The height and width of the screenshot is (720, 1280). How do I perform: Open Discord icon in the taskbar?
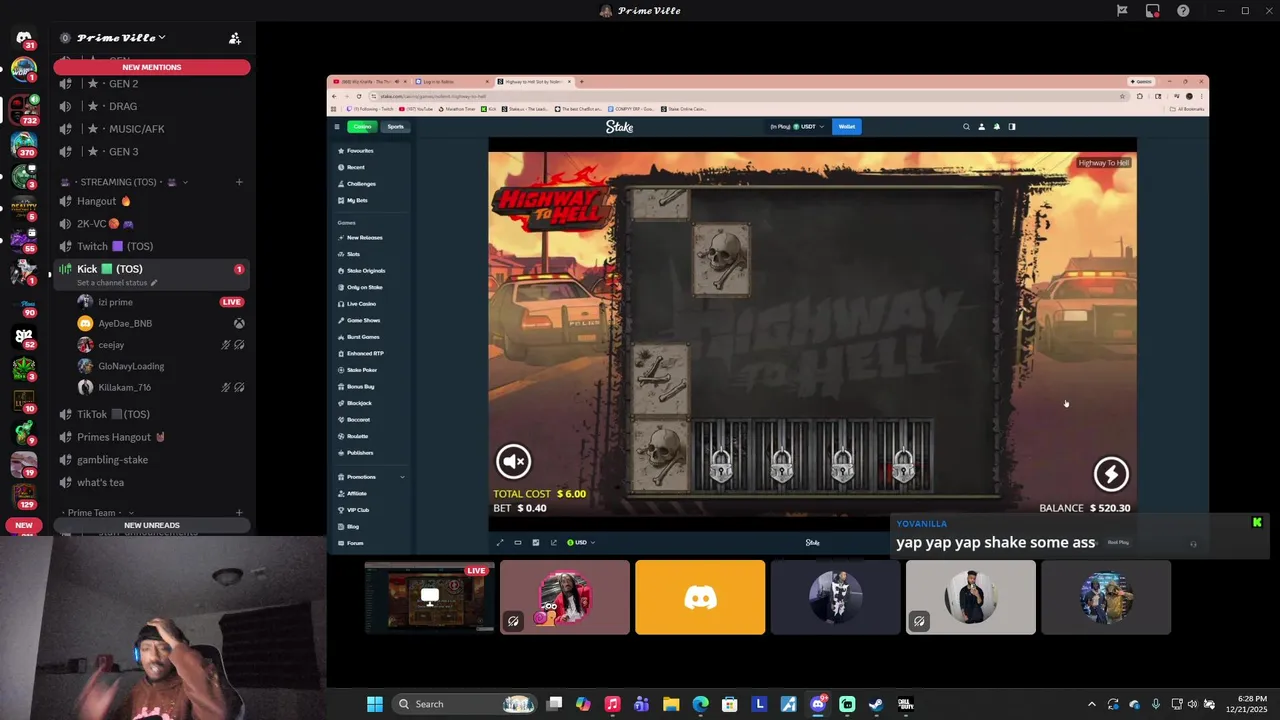pyautogui.click(x=818, y=704)
